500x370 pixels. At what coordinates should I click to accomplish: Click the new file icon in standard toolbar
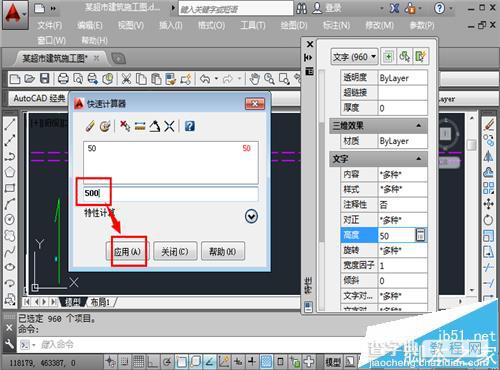click(15, 79)
